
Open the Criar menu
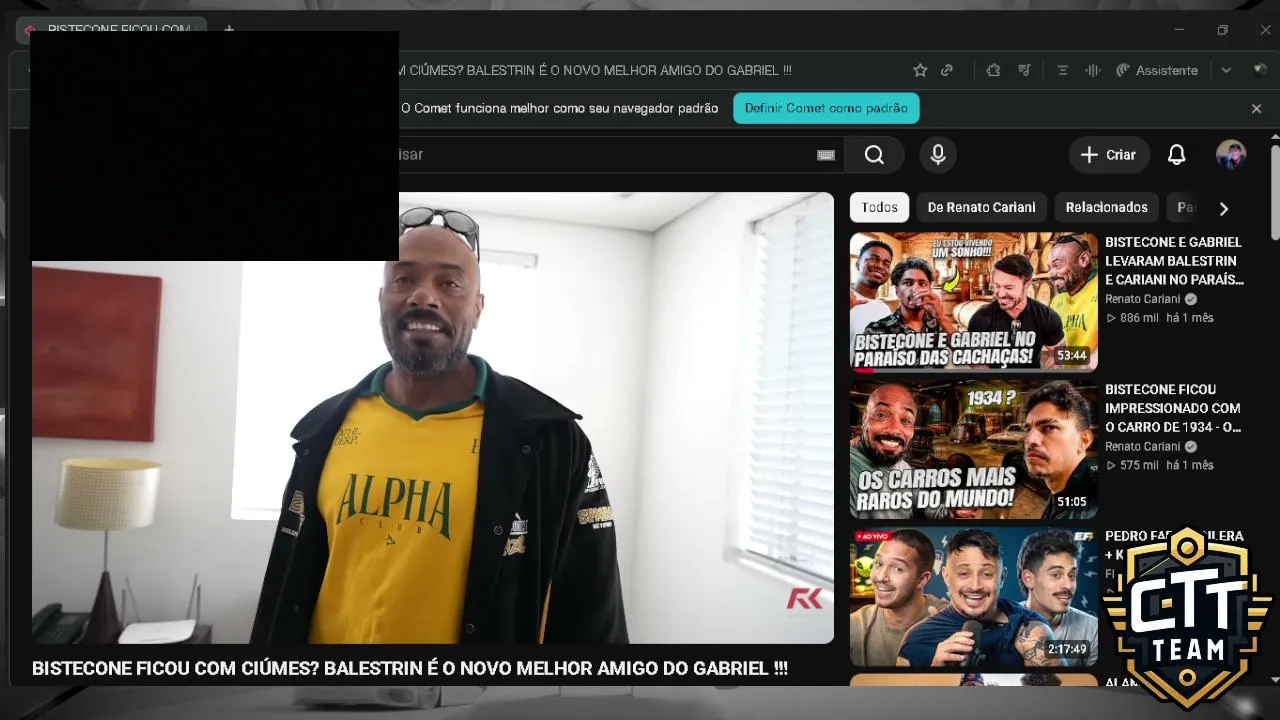[1109, 155]
